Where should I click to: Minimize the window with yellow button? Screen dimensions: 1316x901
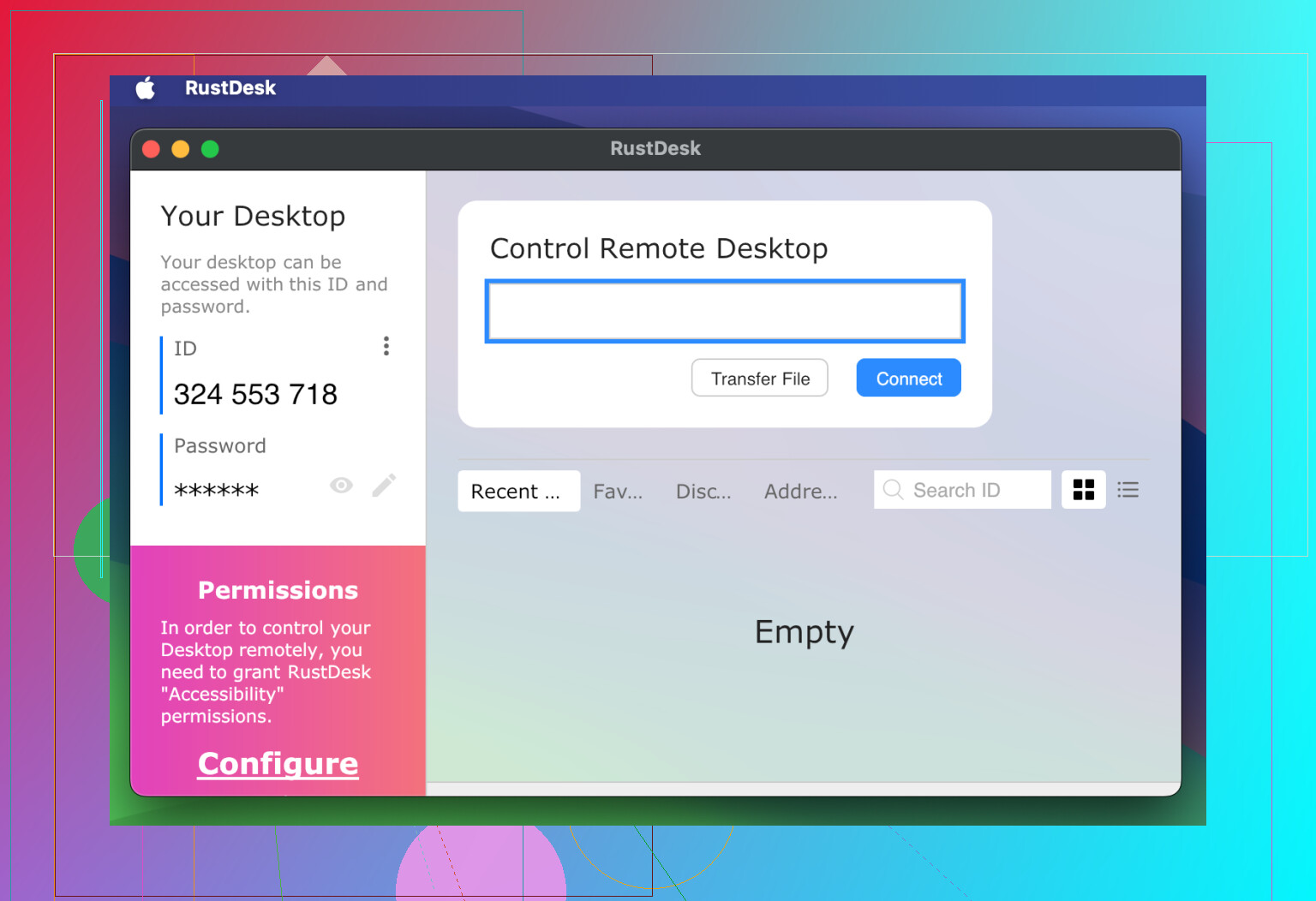click(x=181, y=150)
